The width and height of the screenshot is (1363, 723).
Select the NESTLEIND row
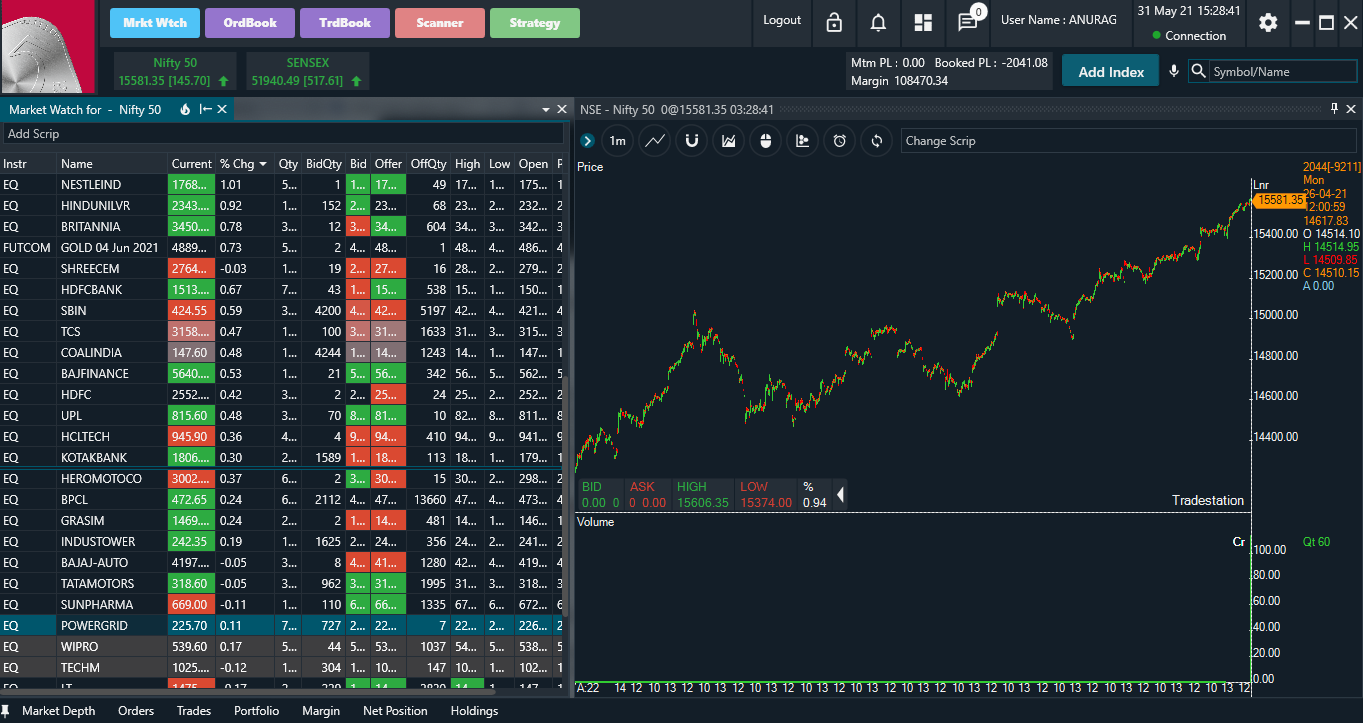point(283,185)
